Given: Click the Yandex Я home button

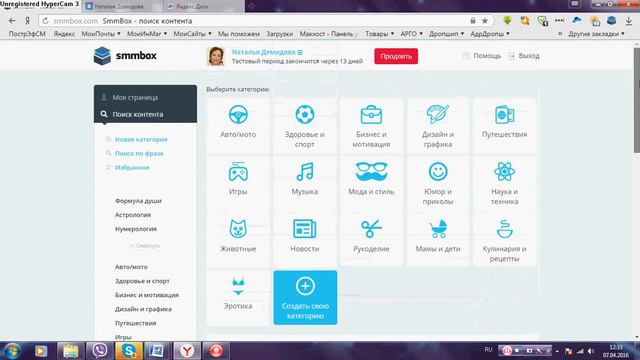Looking at the screenshot, I should coord(27,21).
